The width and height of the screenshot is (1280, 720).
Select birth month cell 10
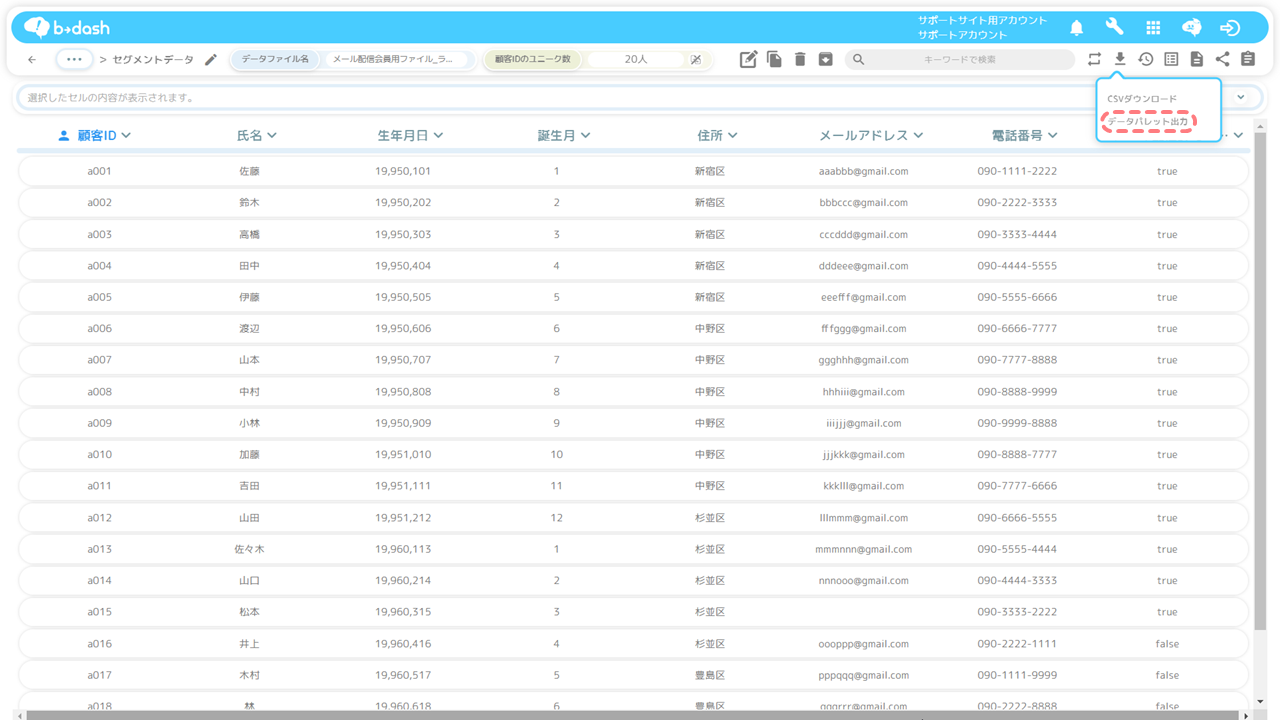(x=557, y=455)
